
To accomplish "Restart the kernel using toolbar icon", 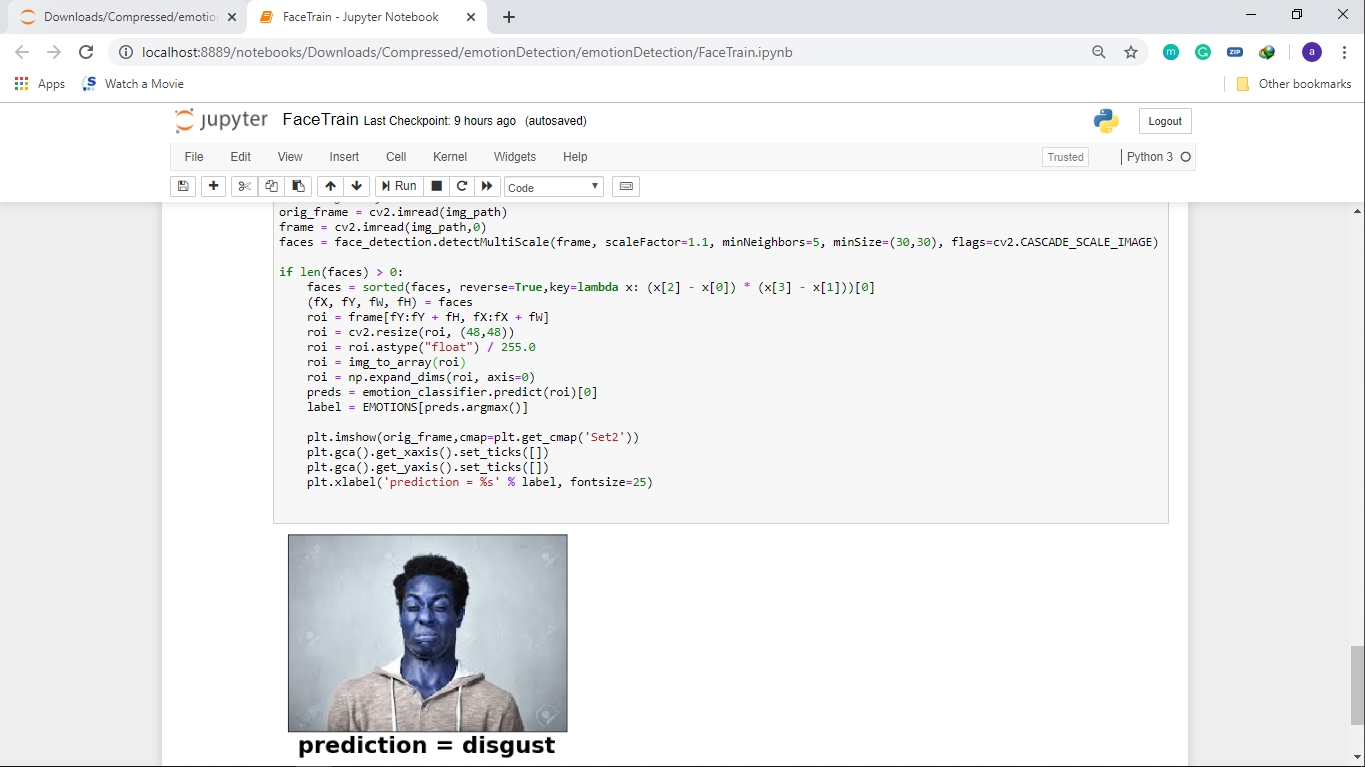I will (x=461, y=186).
